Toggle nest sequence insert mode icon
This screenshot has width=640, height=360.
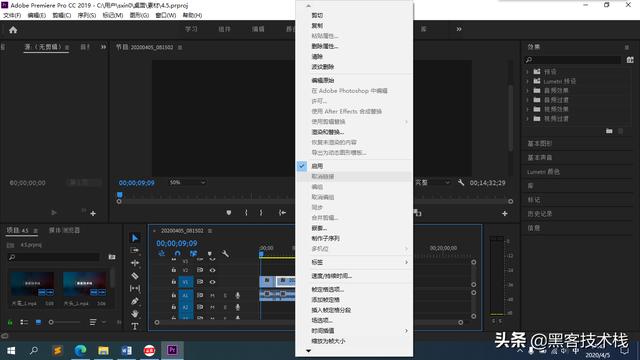point(162,253)
